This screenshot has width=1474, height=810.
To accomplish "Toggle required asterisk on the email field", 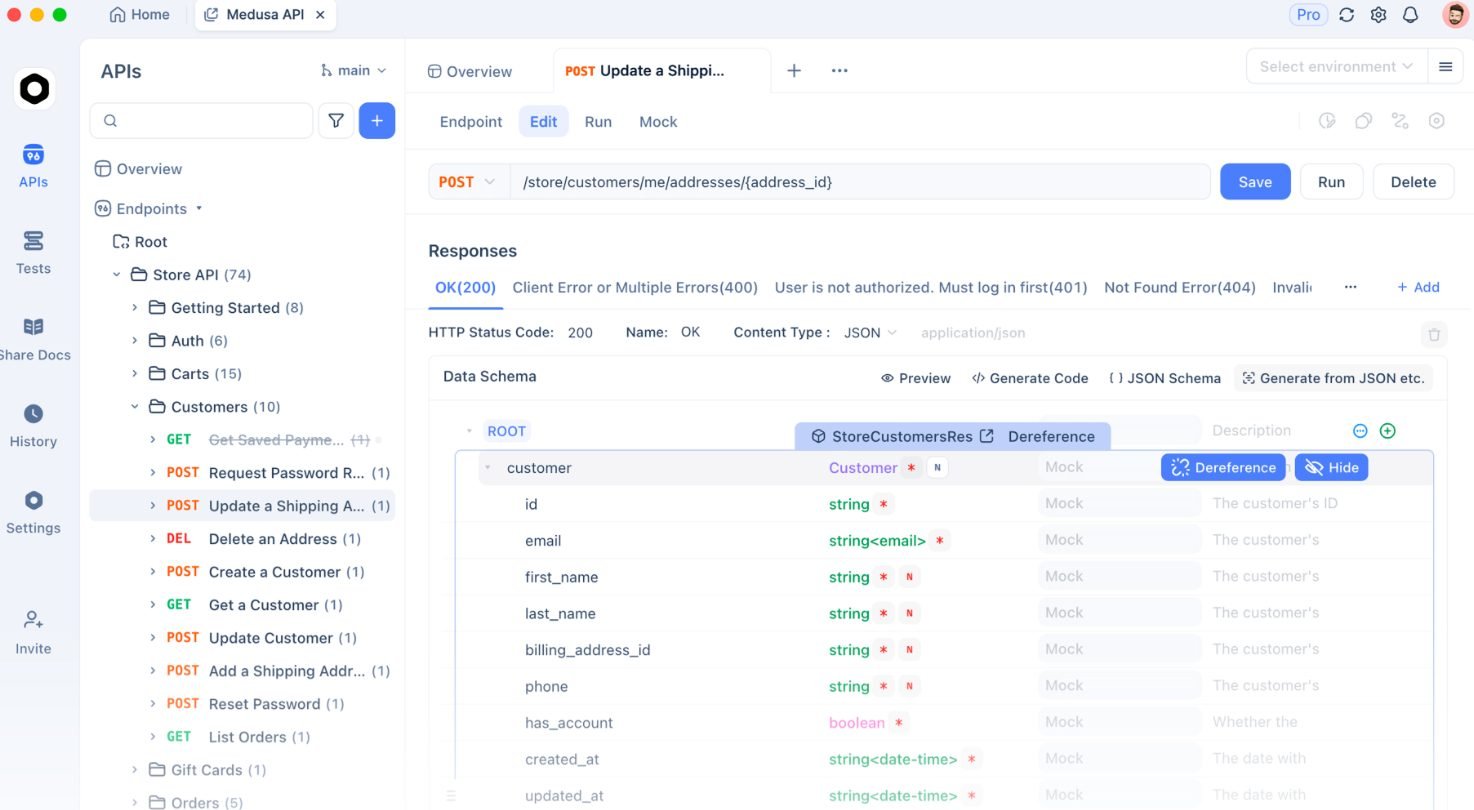I will click(x=939, y=541).
